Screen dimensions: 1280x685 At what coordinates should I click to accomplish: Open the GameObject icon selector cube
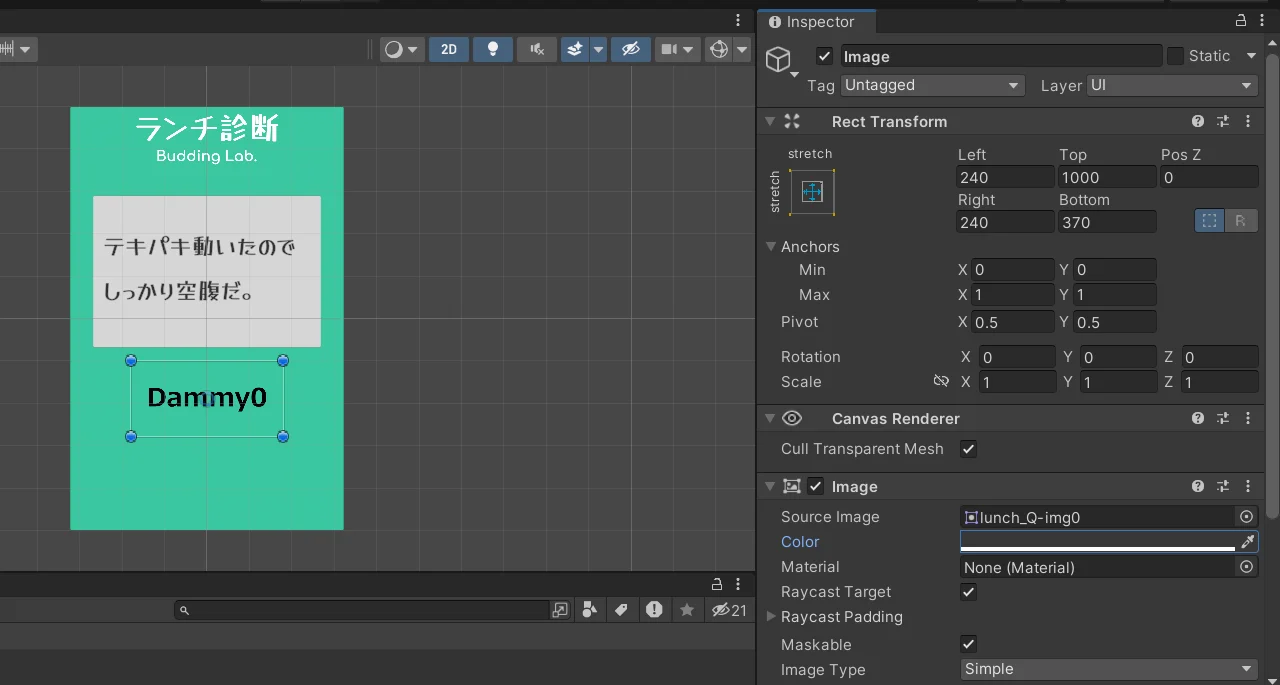click(781, 62)
